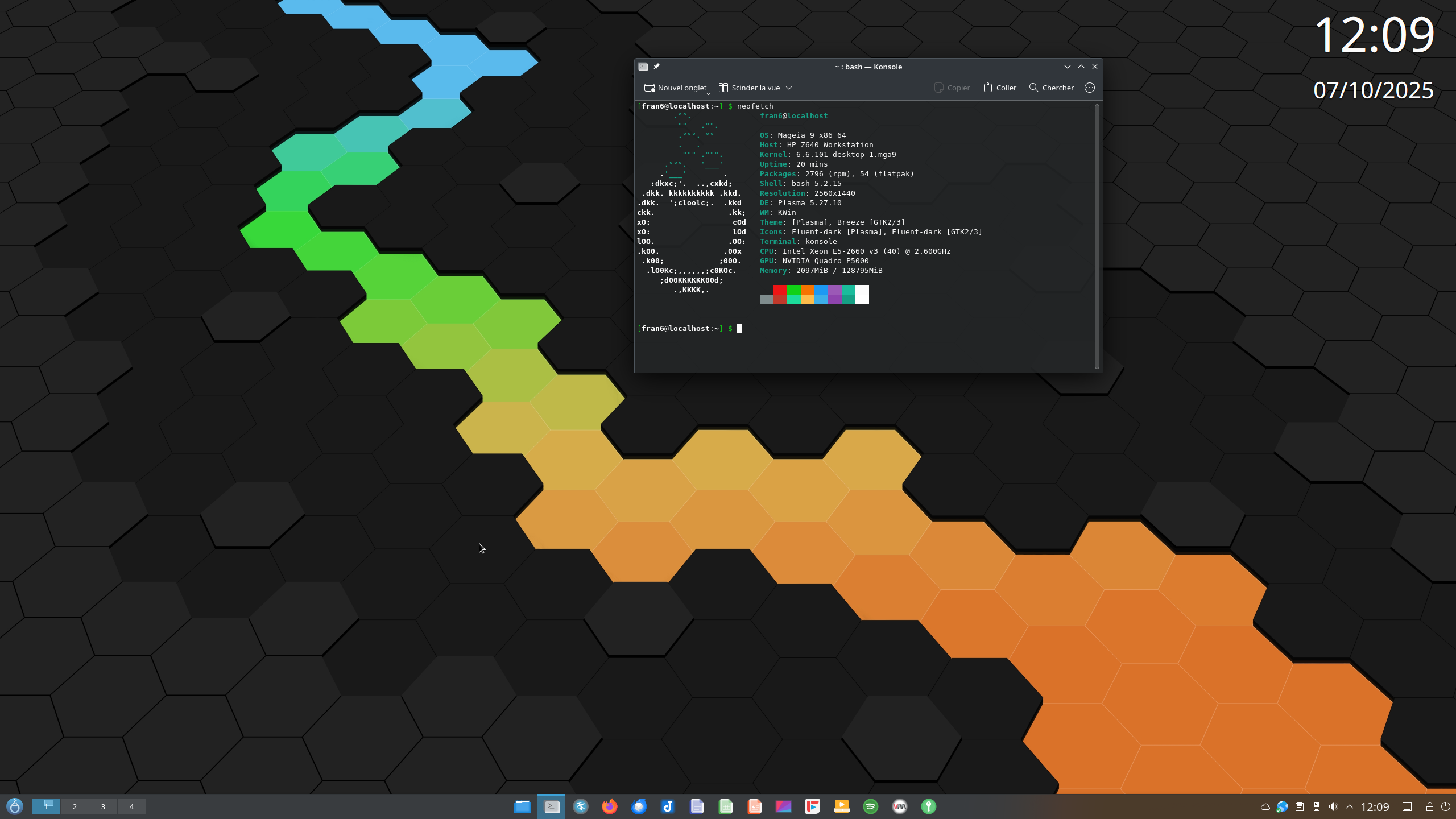
Task: Open the Joplin notes app icon
Action: coord(667,806)
